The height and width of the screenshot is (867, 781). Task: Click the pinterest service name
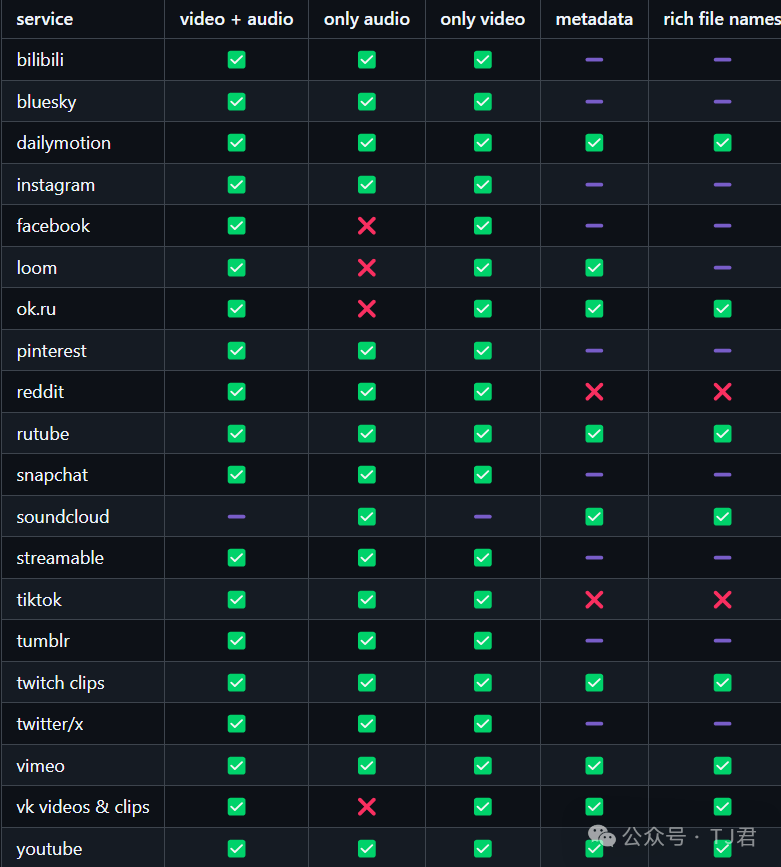click(52, 351)
